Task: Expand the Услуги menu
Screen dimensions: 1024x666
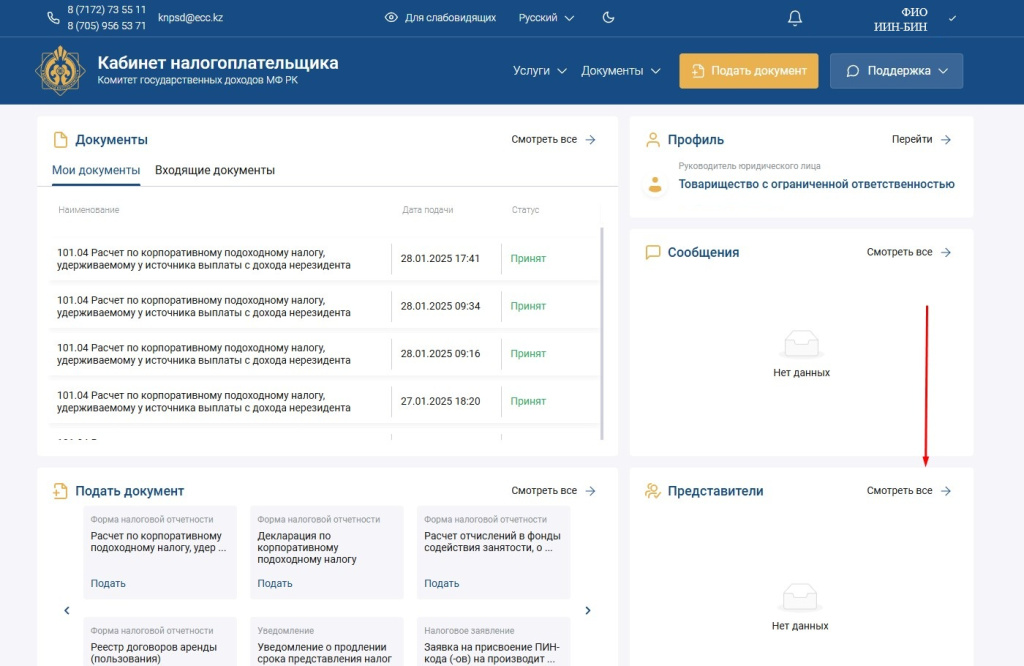Action: tap(538, 71)
